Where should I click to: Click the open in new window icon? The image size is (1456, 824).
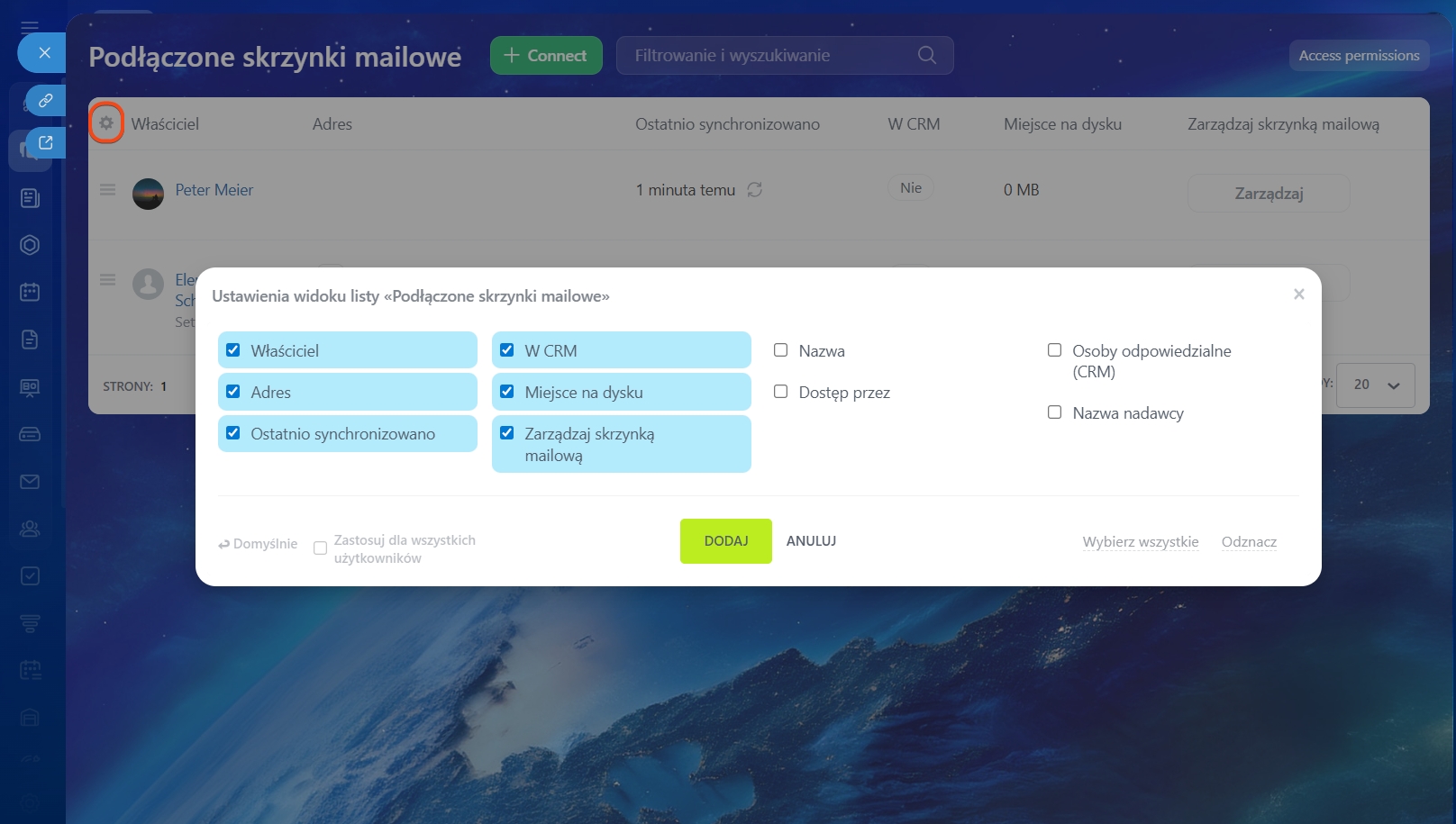(x=45, y=143)
